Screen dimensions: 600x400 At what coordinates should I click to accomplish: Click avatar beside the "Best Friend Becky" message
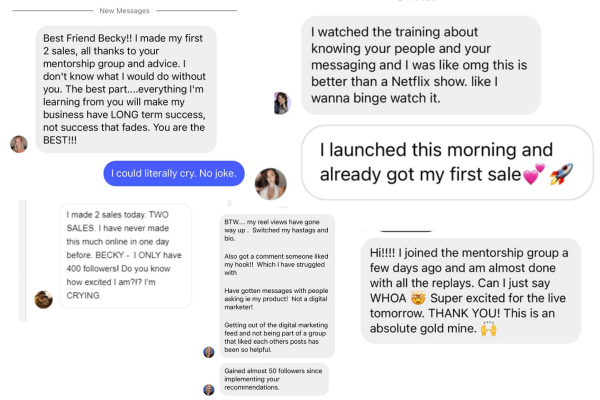(x=19, y=144)
